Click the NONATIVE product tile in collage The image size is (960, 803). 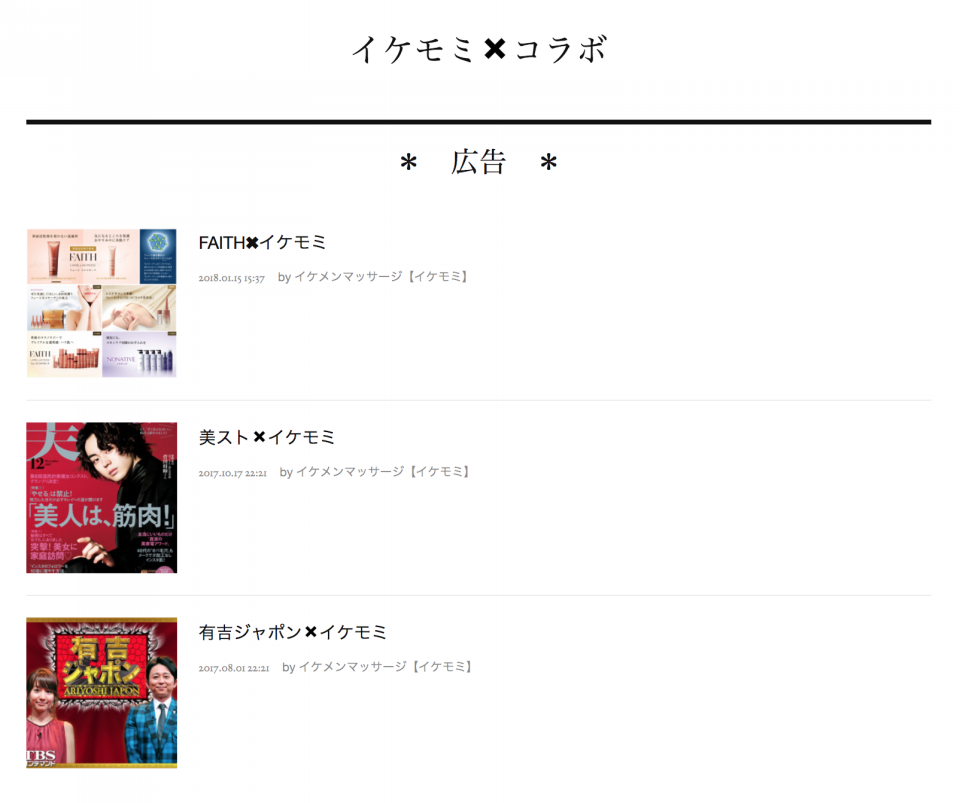(x=139, y=355)
